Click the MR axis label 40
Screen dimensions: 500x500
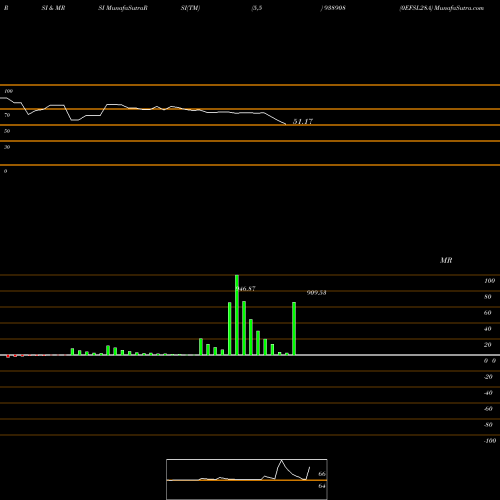click(x=488, y=329)
